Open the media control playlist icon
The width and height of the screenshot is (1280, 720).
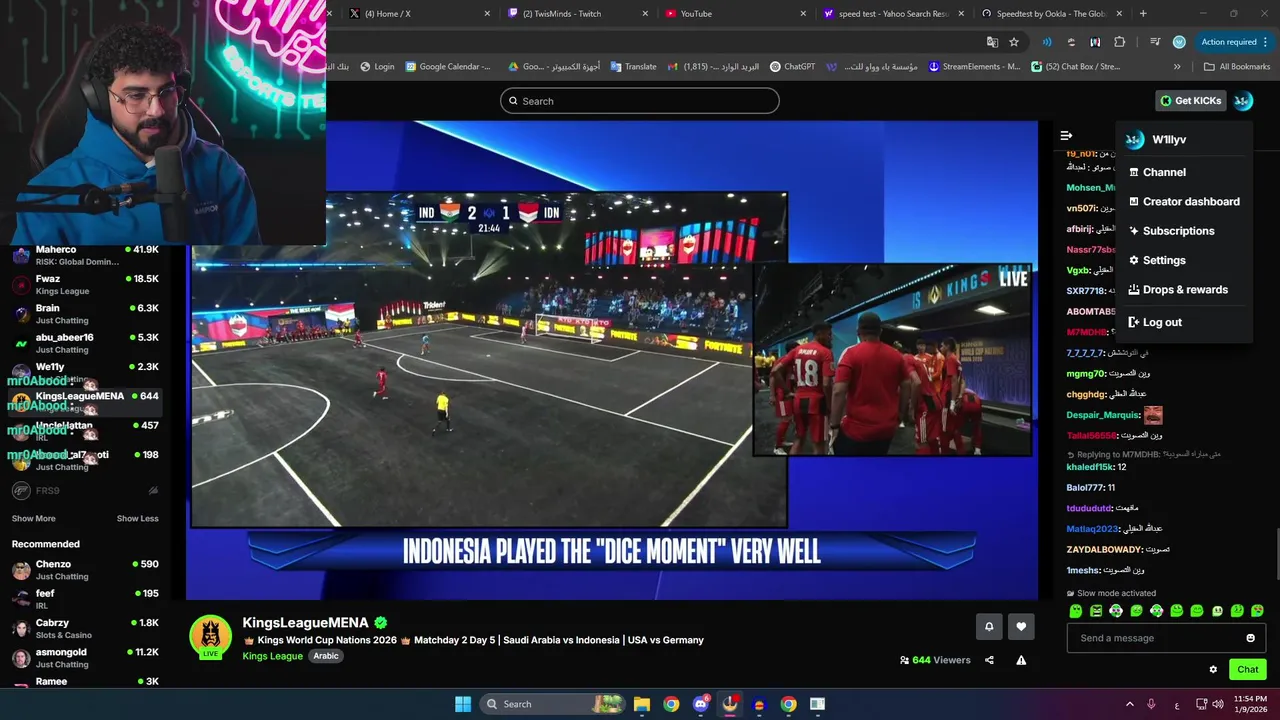[x=1155, y=42]
